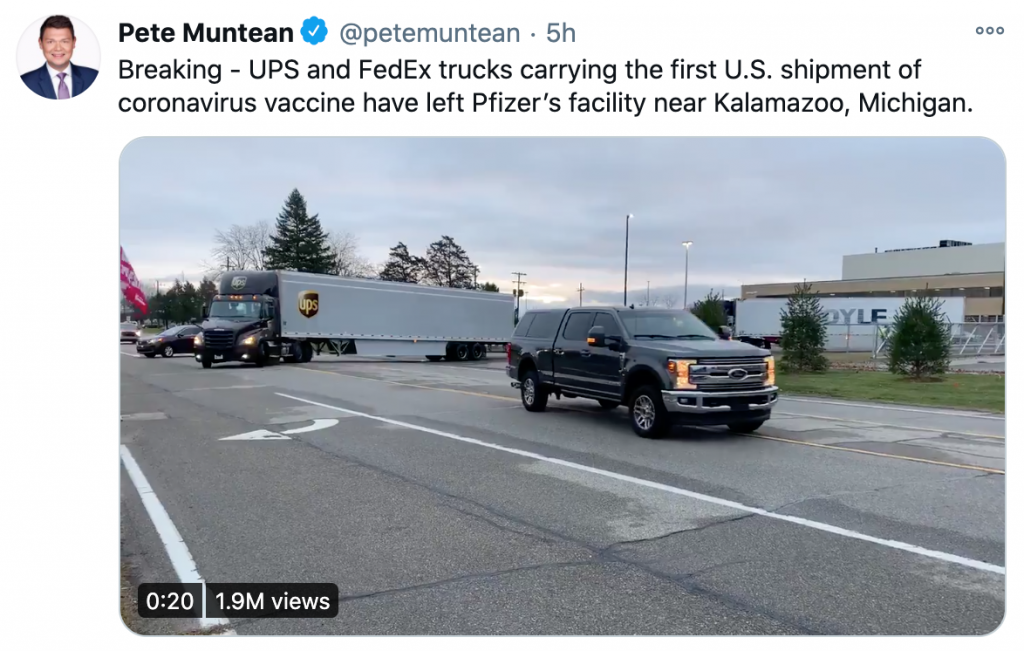Click the blue verified badge

coord(314,32)
